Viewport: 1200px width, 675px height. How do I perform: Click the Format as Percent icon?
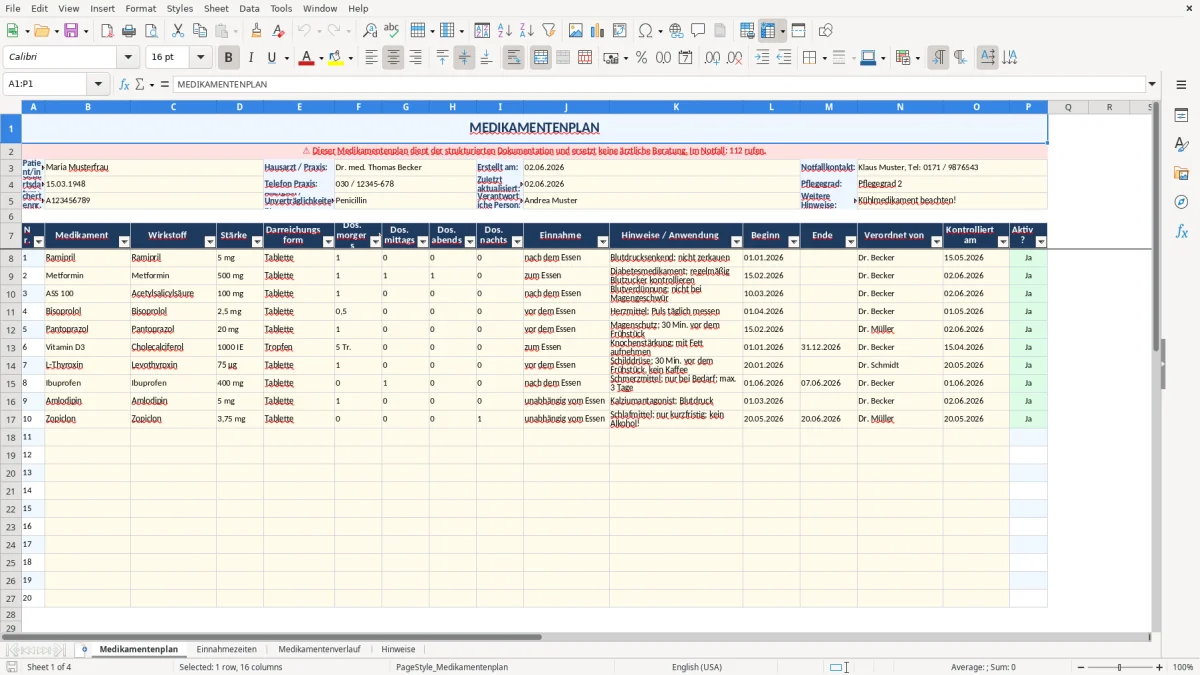[x=641, y=58]
